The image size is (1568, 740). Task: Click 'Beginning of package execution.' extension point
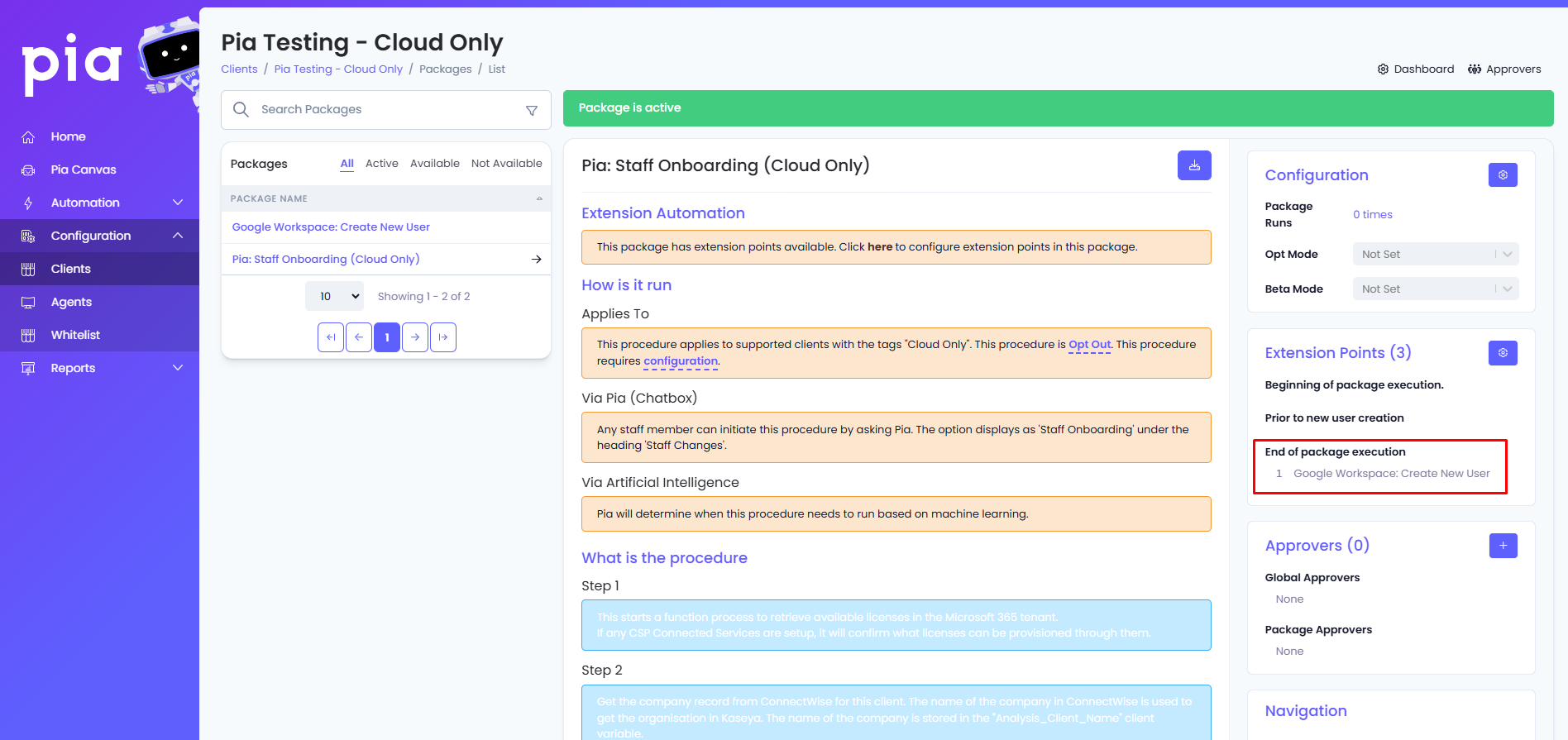[1354, 385]
